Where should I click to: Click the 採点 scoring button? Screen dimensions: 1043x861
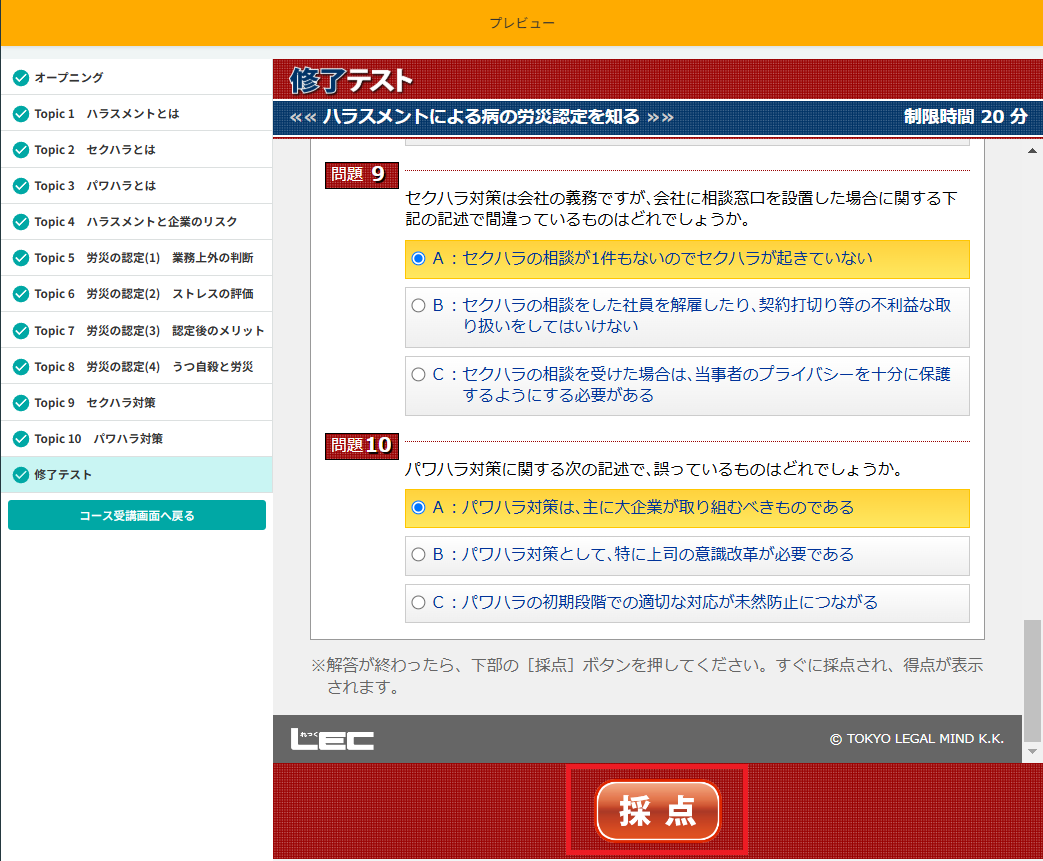point(657,810)
